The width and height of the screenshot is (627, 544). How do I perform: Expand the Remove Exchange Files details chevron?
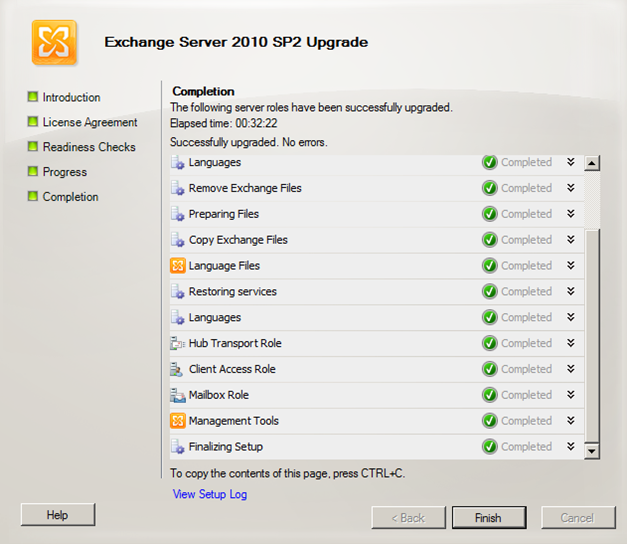tap(571, 188)
